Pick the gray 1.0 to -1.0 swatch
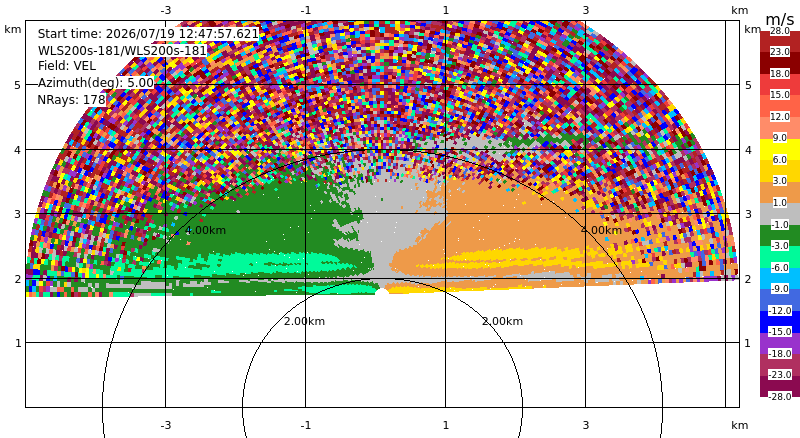This screenshot has height=438, width=800. (x=780, y=214)
